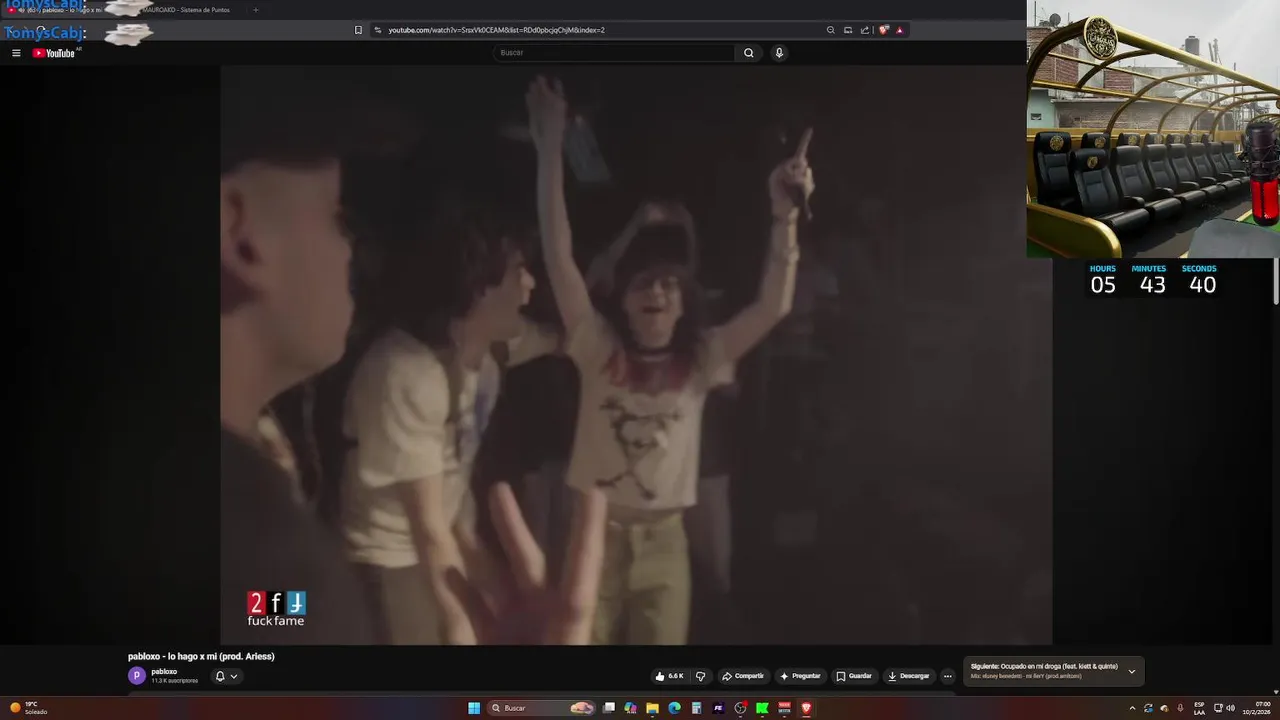Open Microsoft Edge from the taskbar

(x=674, y=708)
